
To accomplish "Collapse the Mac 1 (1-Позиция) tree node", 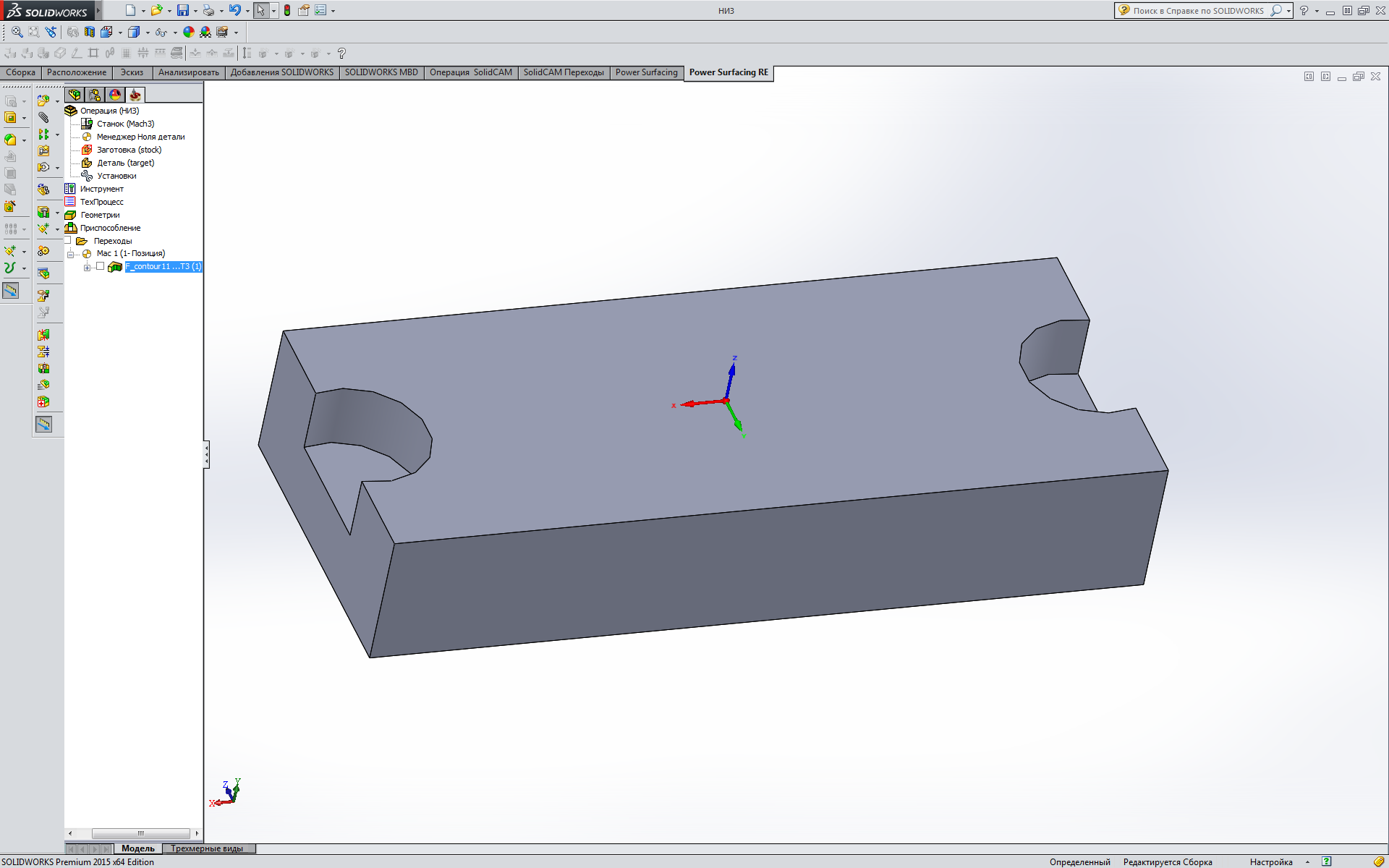I will [71, 254].
